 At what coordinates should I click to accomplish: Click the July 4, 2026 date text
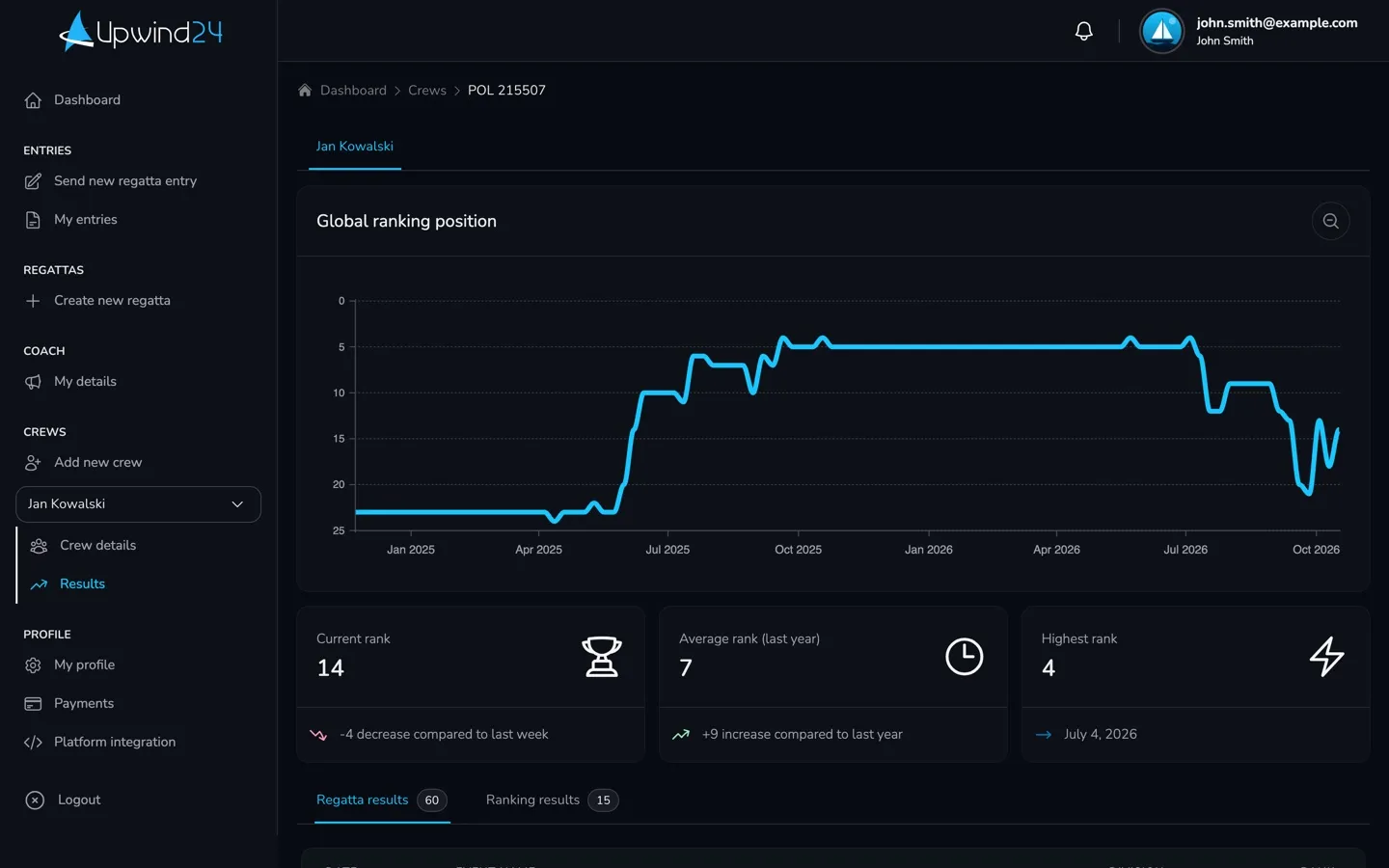click(x=1101, y=734)
